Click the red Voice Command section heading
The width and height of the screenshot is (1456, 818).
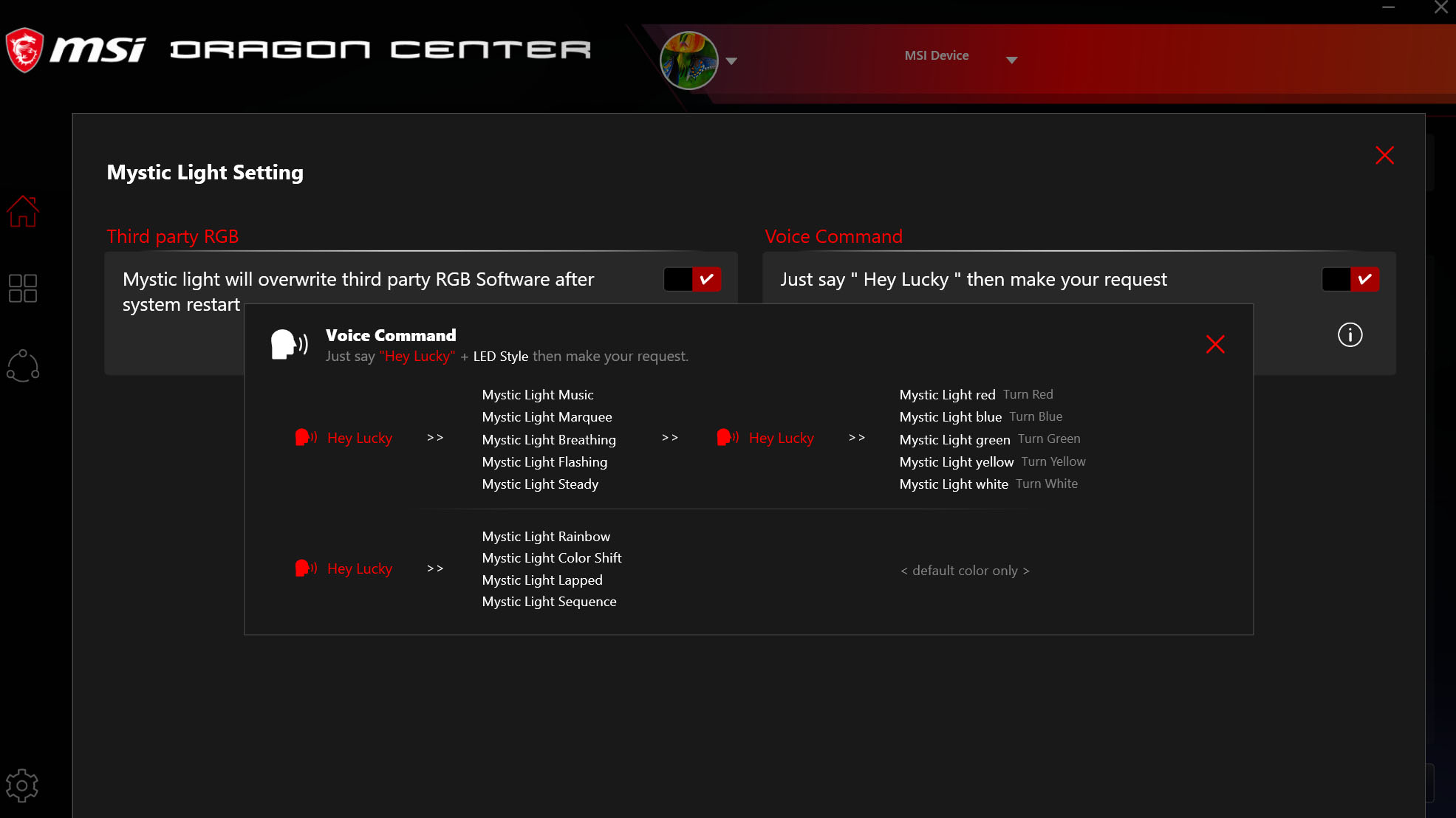click(833, 236)
